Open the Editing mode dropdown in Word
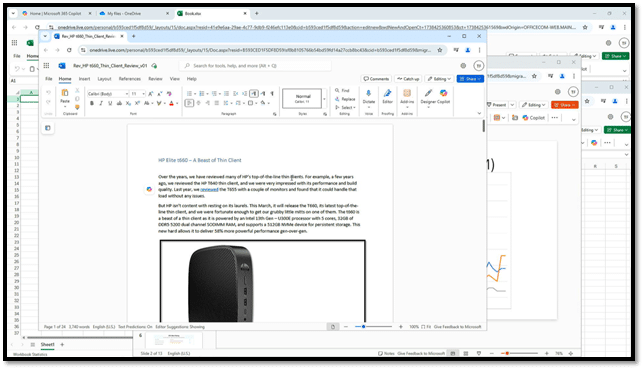 (439, 79)
